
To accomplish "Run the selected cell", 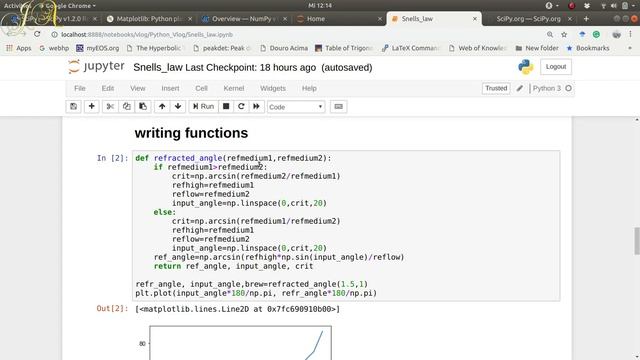I will point(203,107).
